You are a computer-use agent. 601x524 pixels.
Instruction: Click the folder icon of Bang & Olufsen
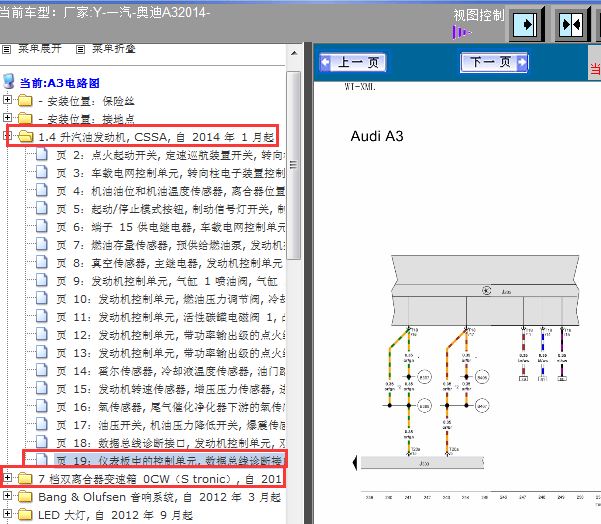(25, 496)
